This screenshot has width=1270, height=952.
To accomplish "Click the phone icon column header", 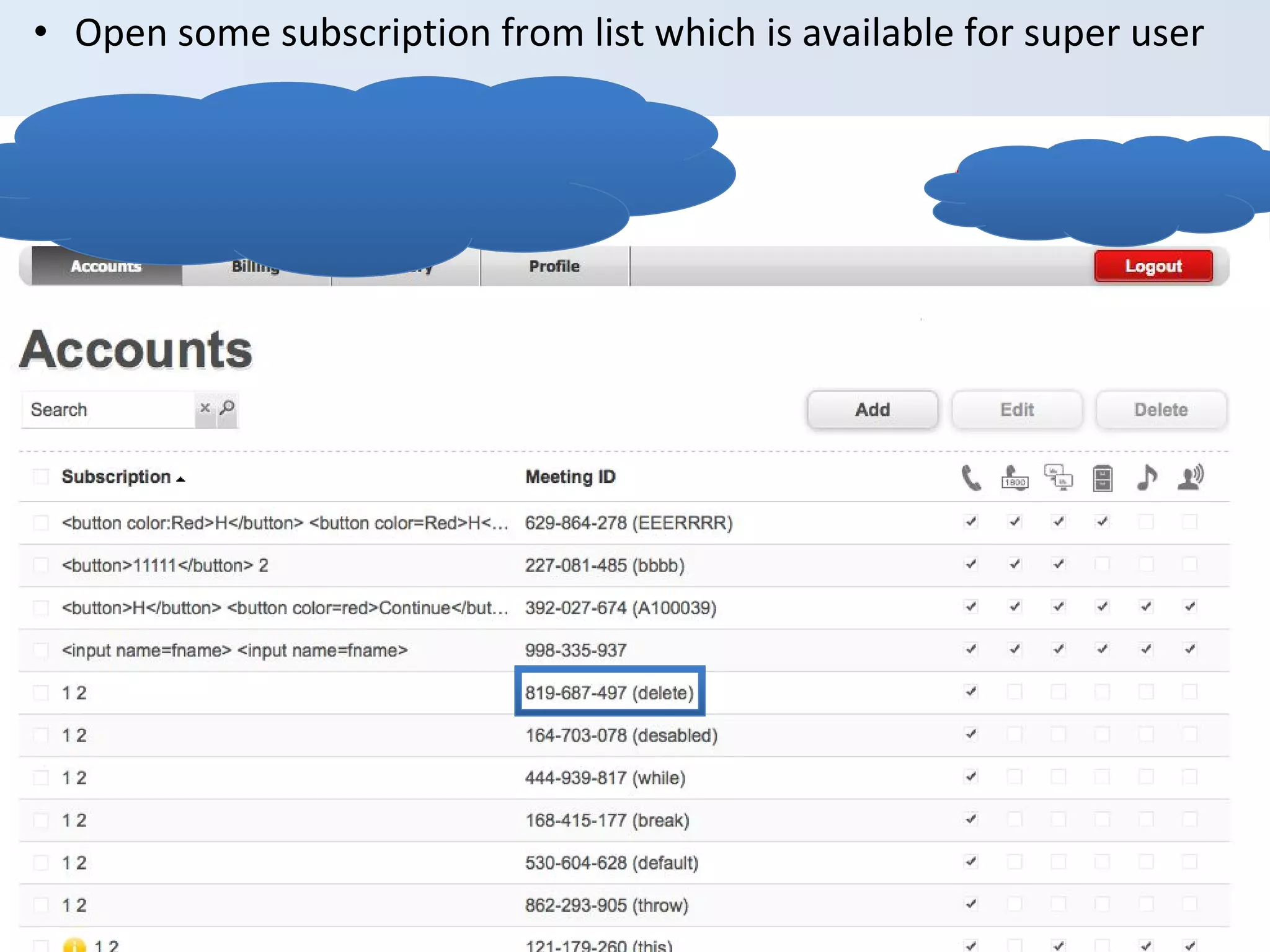I will click(970, 478).
